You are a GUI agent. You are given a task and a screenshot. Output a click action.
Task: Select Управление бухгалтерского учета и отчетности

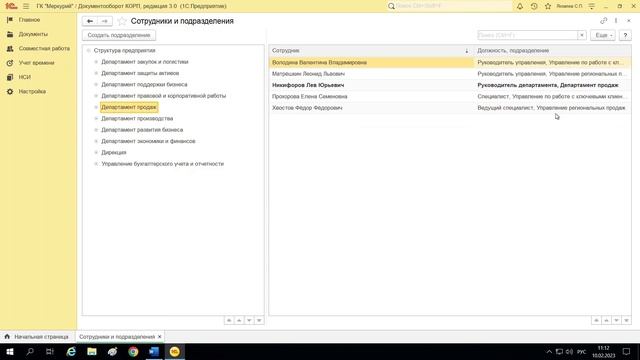tap(162, 164)
